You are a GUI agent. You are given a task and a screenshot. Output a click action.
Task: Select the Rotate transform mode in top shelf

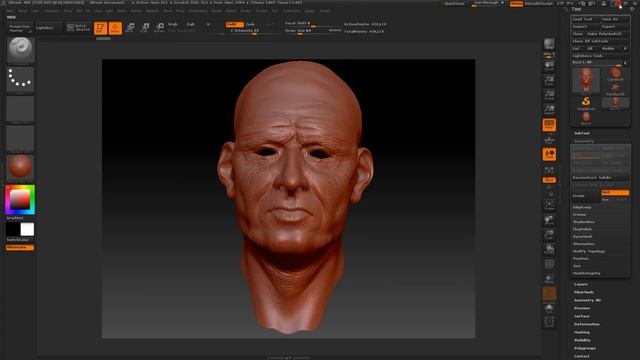(x=160, y=28)
